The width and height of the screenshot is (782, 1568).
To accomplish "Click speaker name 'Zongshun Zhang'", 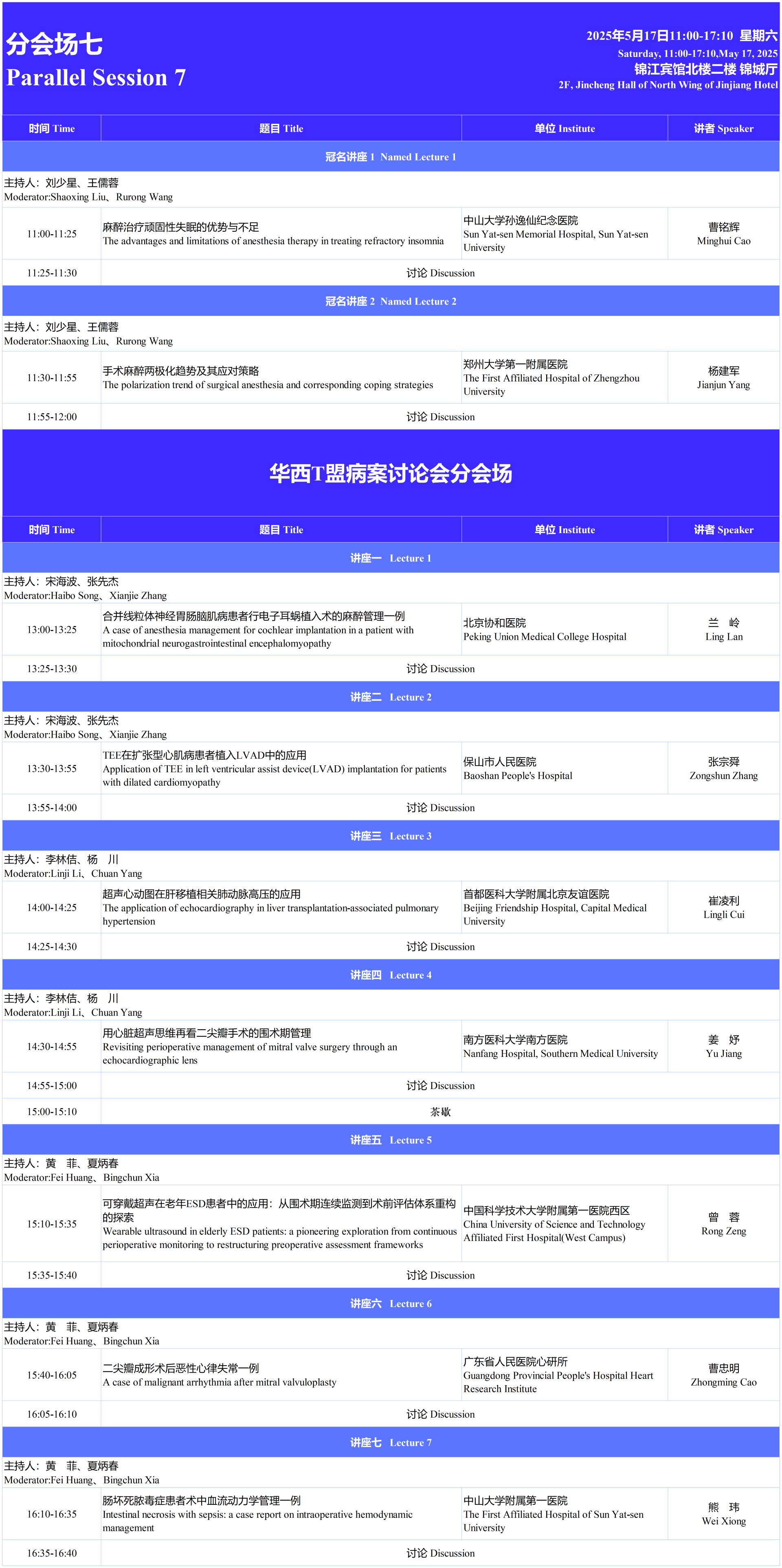I will point(724,775).
